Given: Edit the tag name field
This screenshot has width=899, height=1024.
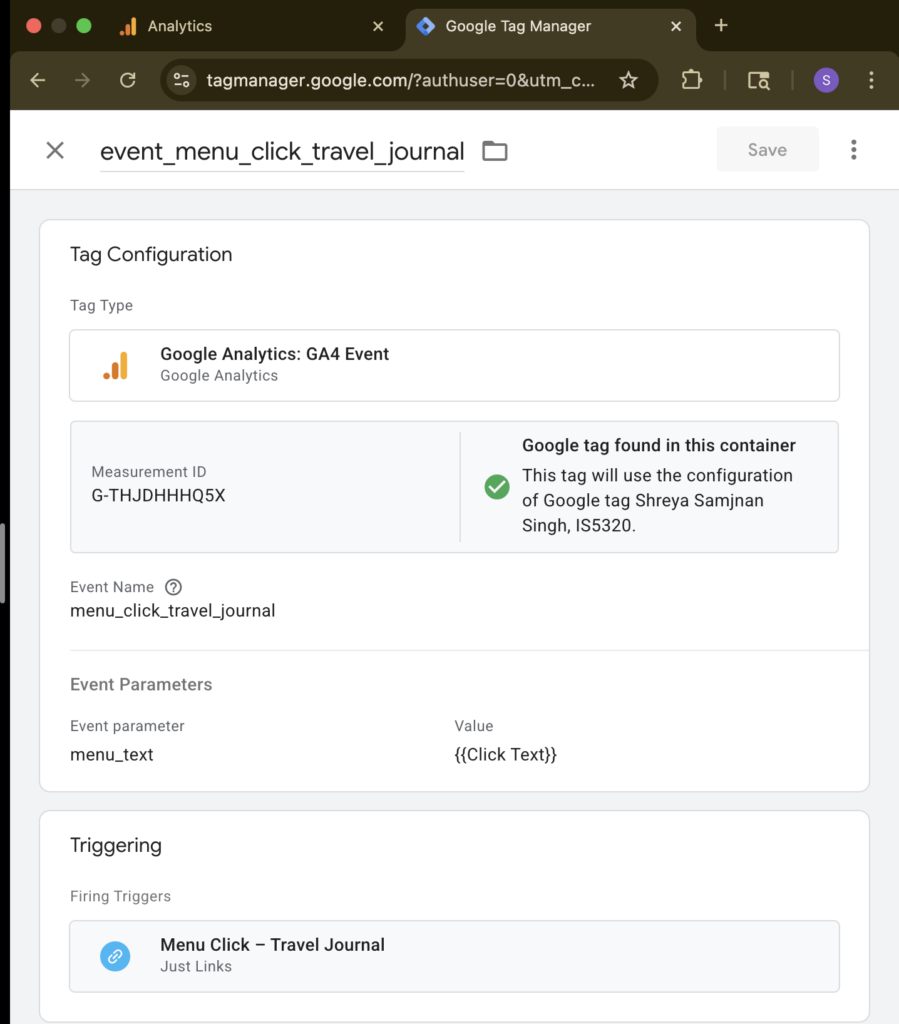Looking at the screenshot, I should pos(282,151).
